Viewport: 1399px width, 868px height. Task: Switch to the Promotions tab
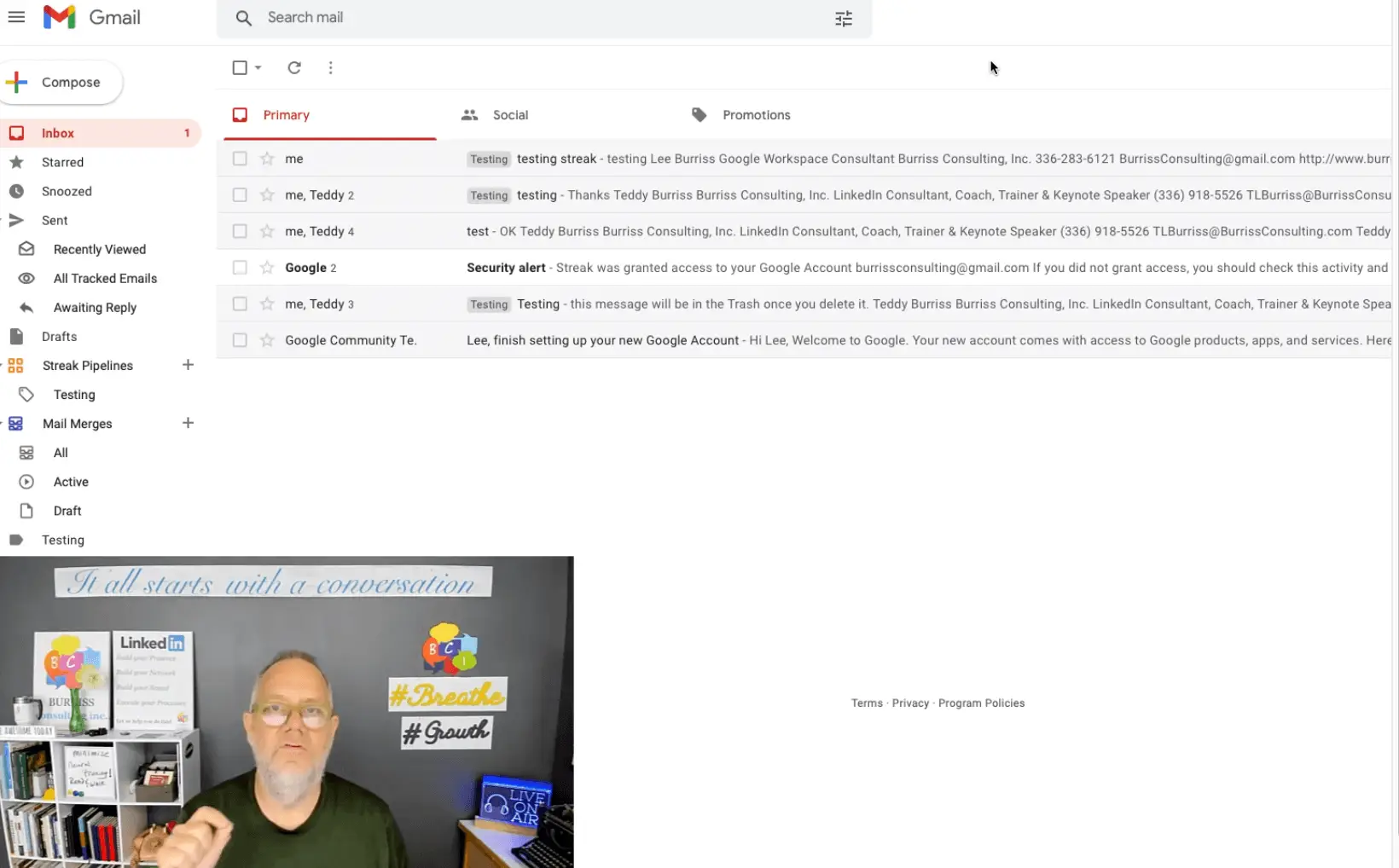(x=756, y=114)
